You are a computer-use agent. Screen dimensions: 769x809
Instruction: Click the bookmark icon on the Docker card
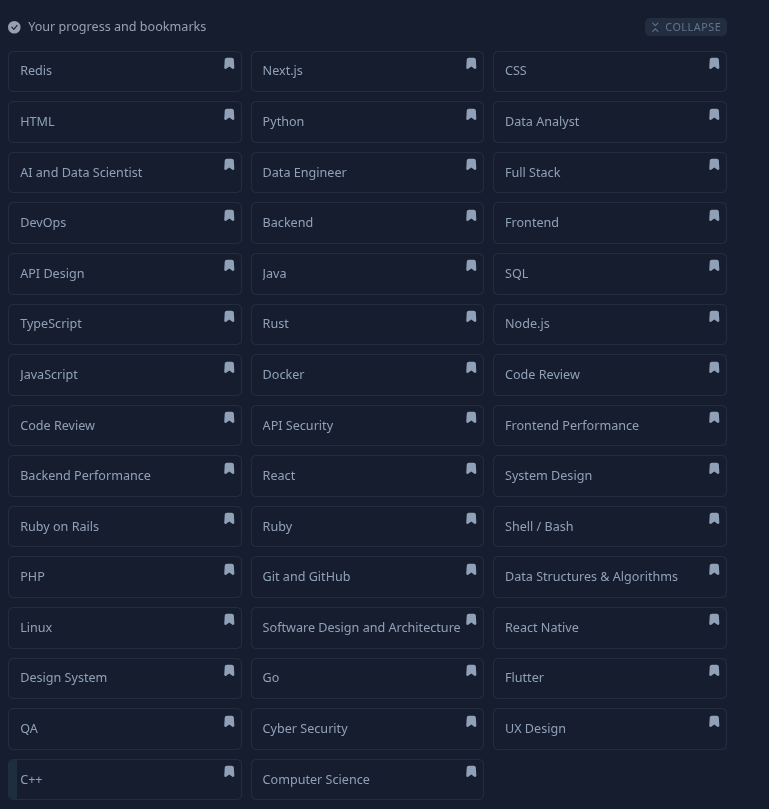[471, 367]
